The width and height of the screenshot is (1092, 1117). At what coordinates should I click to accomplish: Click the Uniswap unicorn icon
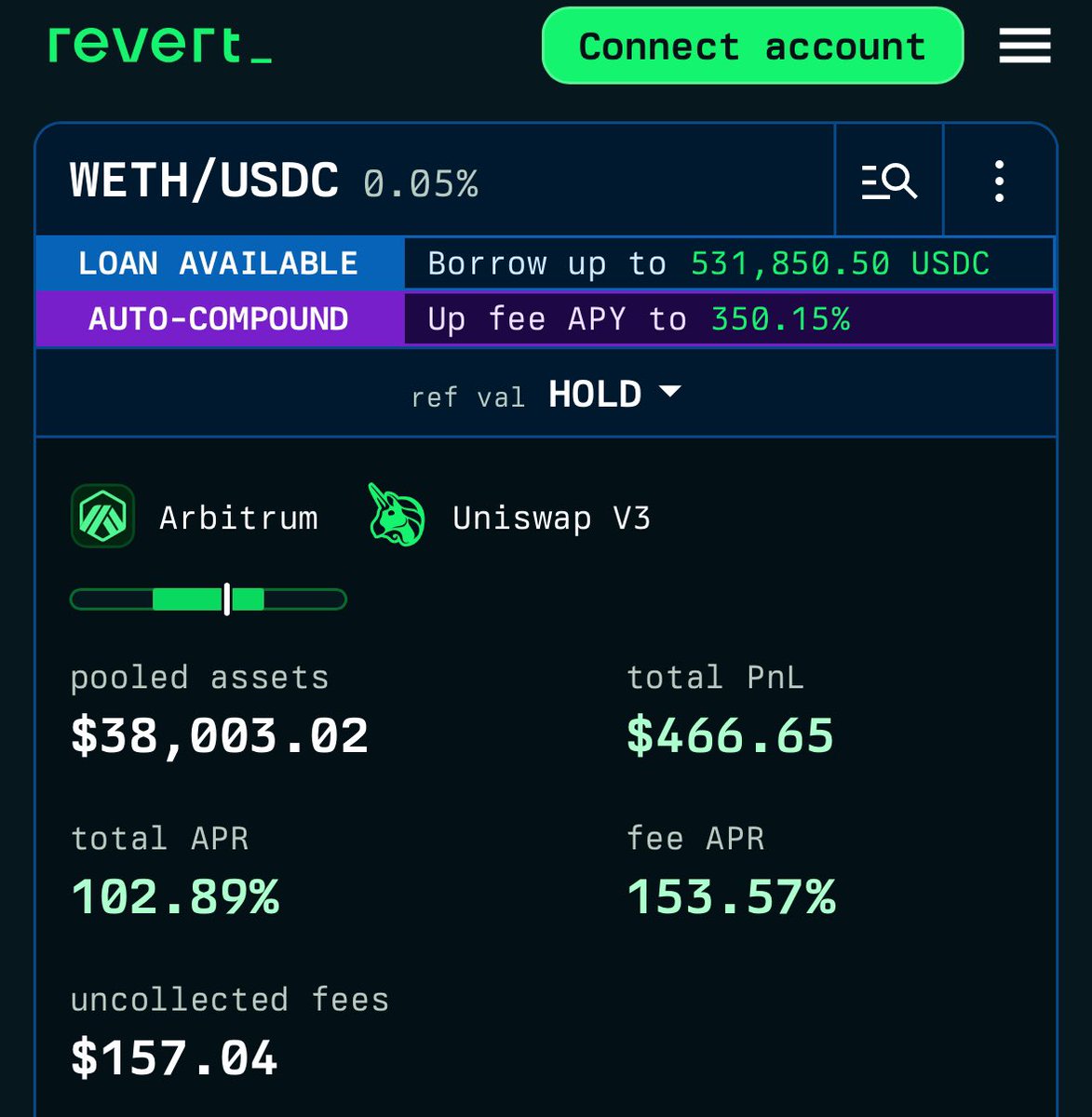397,515
